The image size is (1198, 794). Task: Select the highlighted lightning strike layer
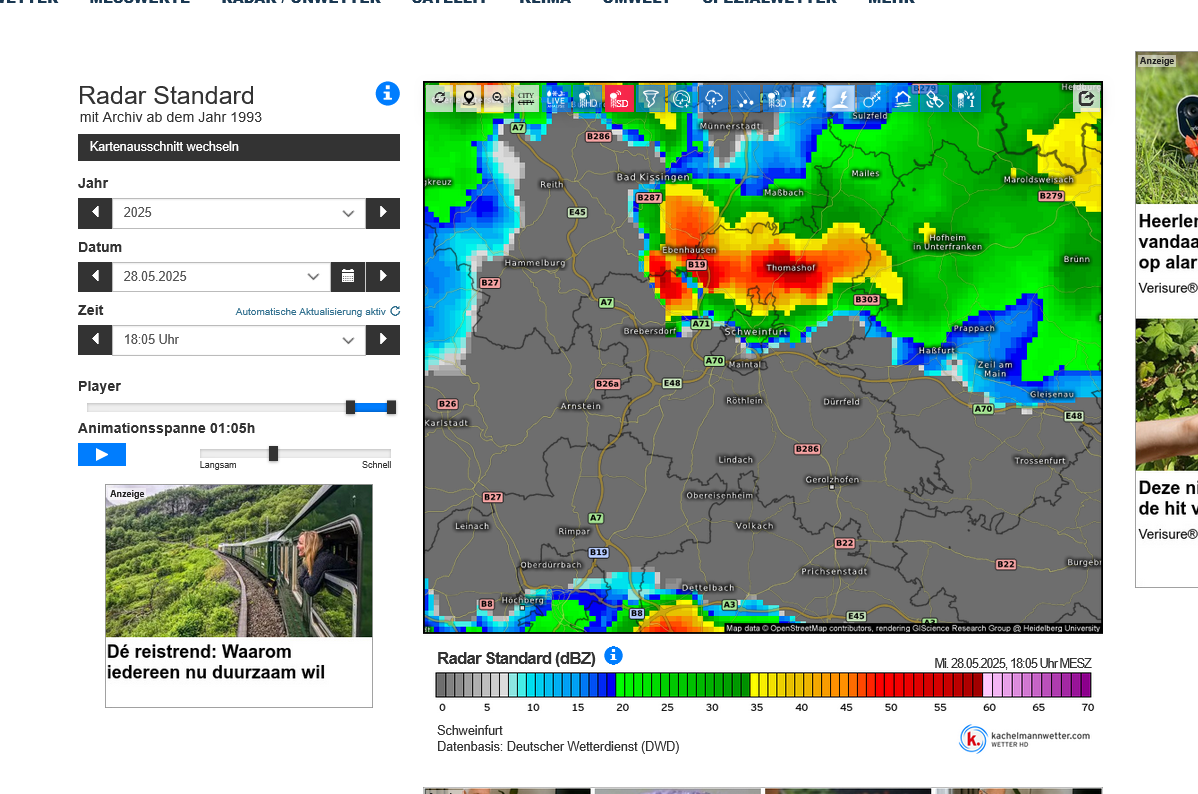840,98
